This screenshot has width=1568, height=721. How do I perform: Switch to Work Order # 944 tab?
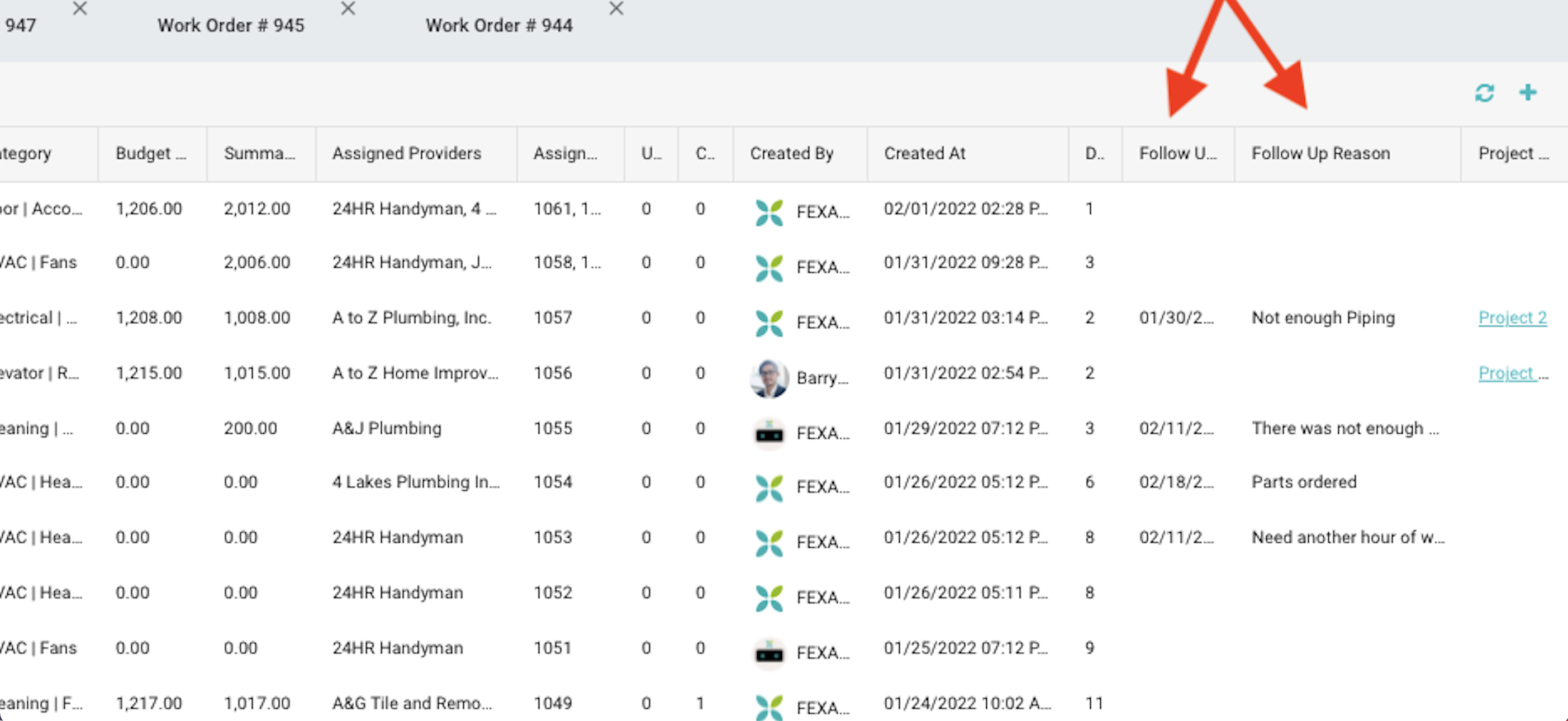[x=498, y=26]
